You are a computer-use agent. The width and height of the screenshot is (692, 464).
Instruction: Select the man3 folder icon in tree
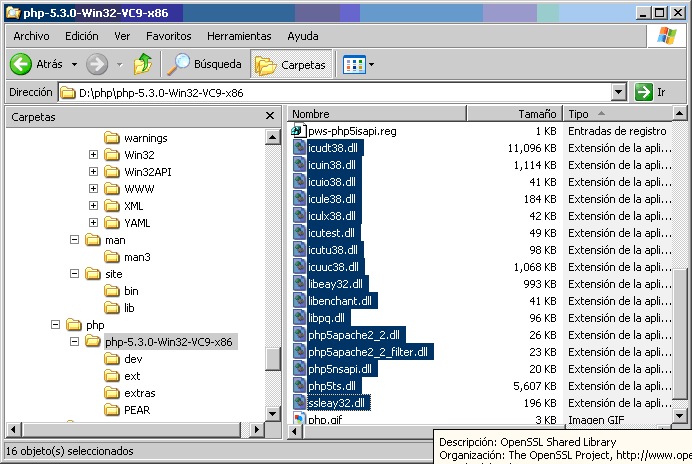[112, 257]
